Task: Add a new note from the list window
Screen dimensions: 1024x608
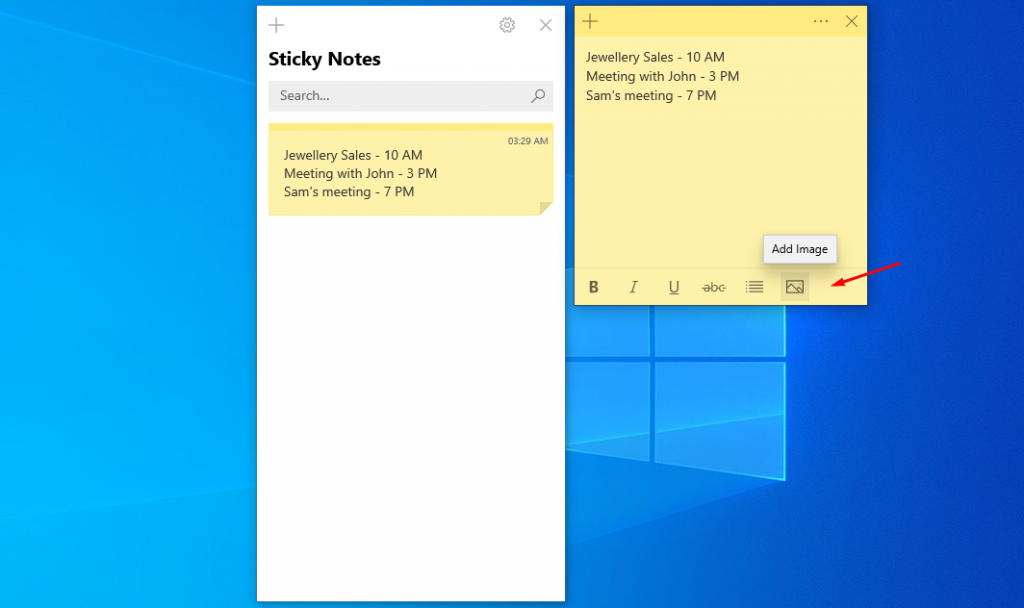Action: (x=276, y=25)
